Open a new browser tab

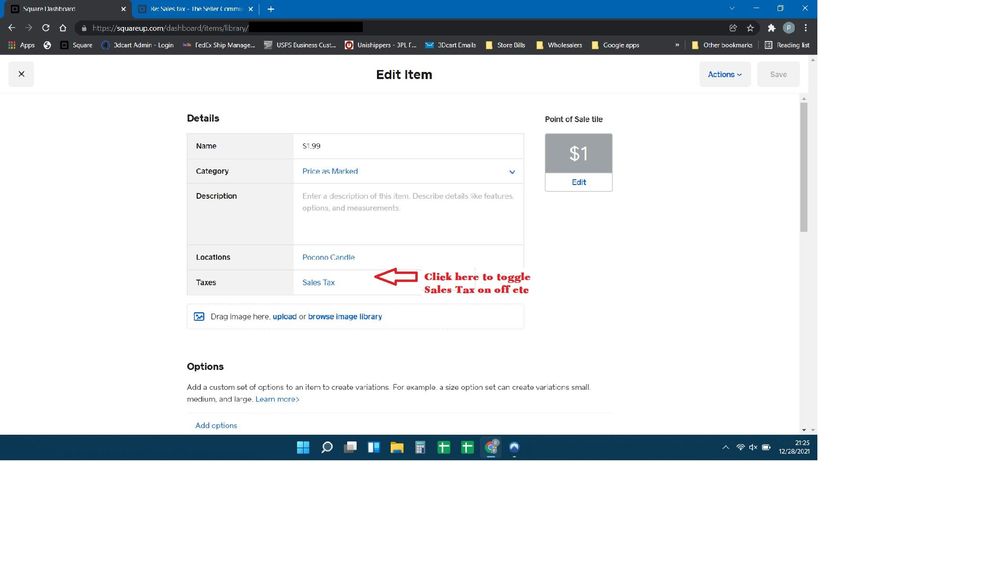271,9
